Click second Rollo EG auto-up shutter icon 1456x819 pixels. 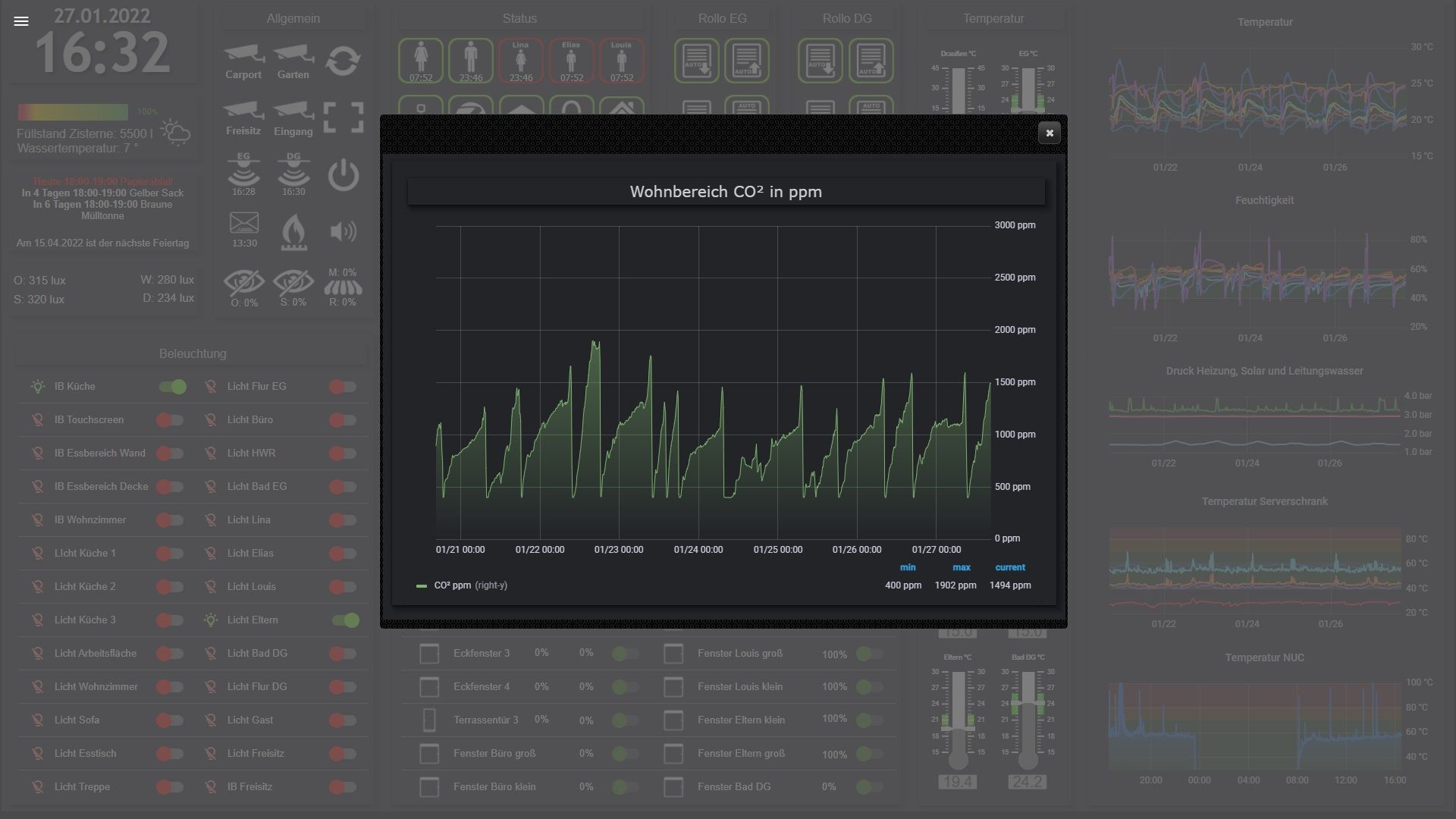coord(747,61)
